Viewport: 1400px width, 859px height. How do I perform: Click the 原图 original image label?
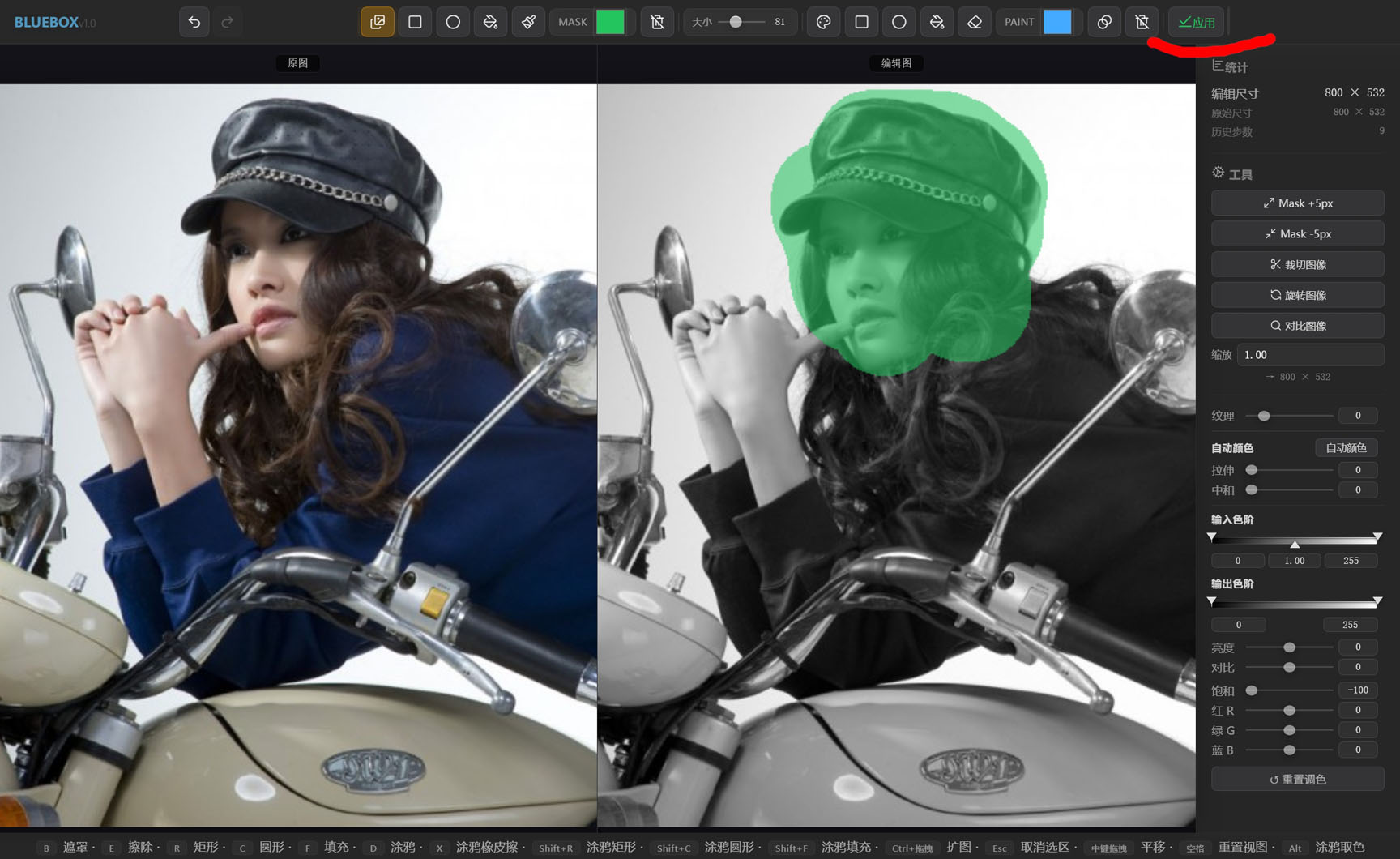[298, 63]
